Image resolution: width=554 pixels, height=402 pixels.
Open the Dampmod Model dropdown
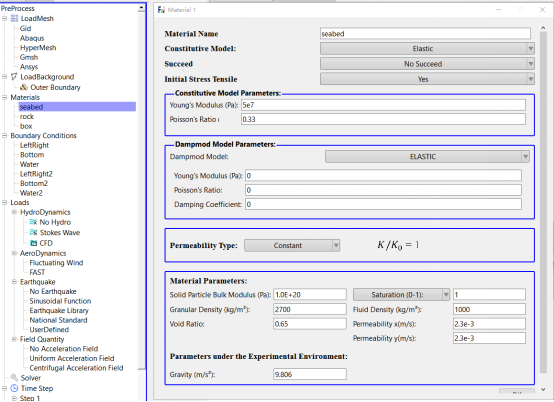pyautogui.click(x=427, y=156)
